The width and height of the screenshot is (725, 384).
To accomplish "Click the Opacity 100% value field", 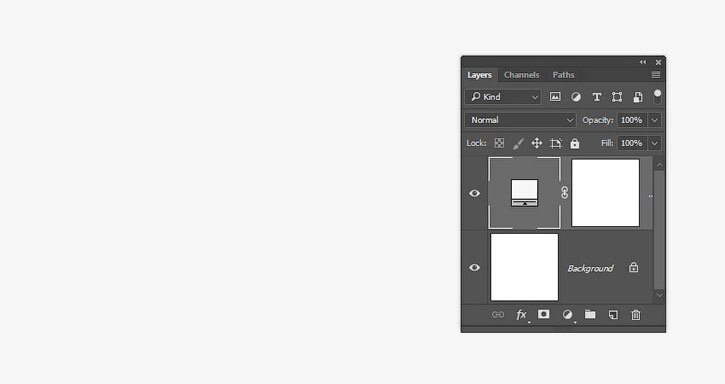I will click(632, 120).
